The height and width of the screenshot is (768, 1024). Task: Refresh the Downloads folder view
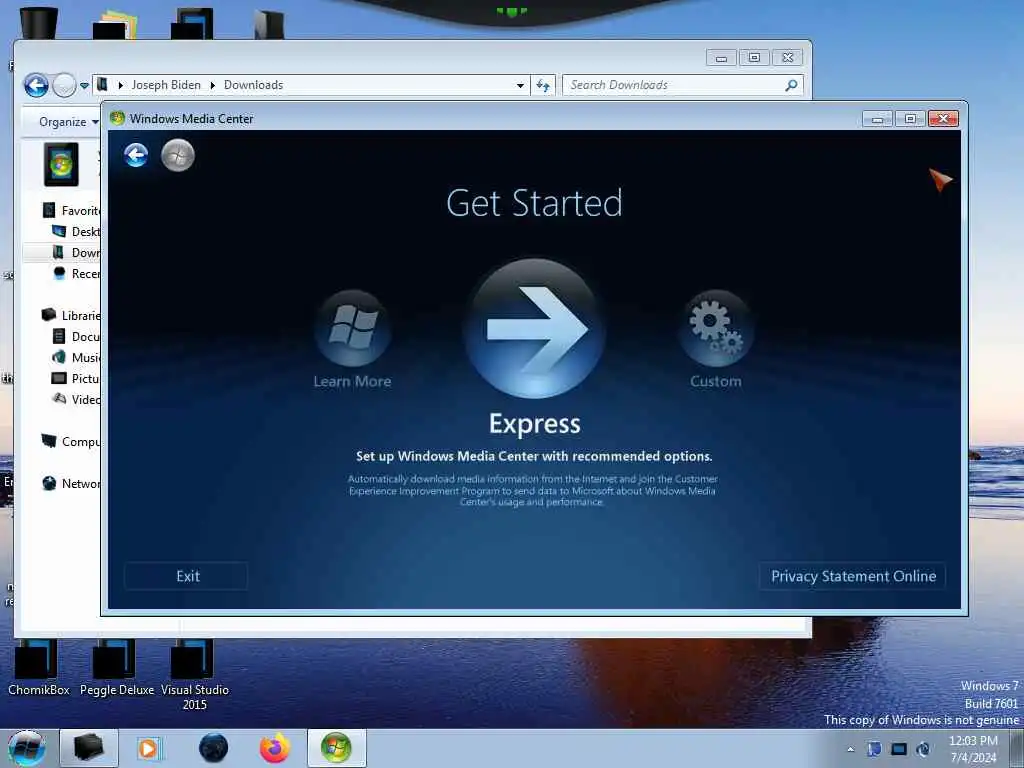coord(543,85)
